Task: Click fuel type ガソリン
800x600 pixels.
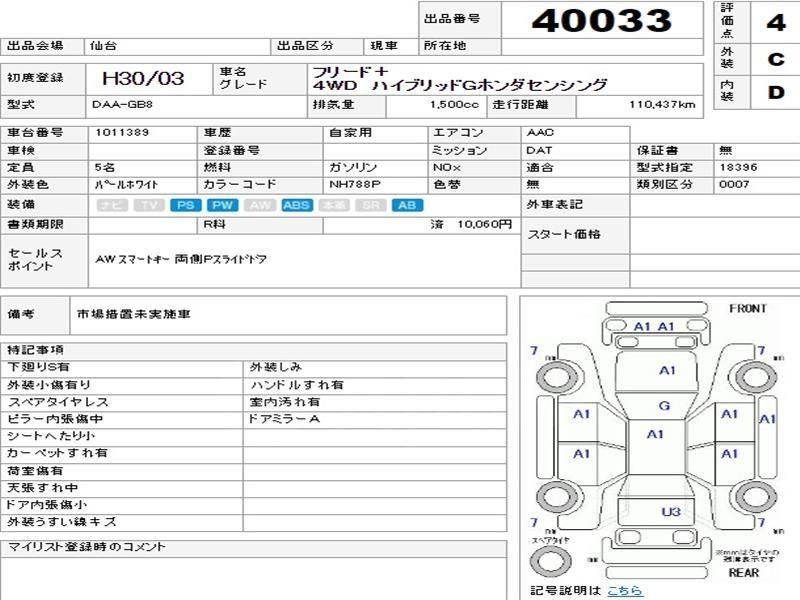Action: pos(353,167)
